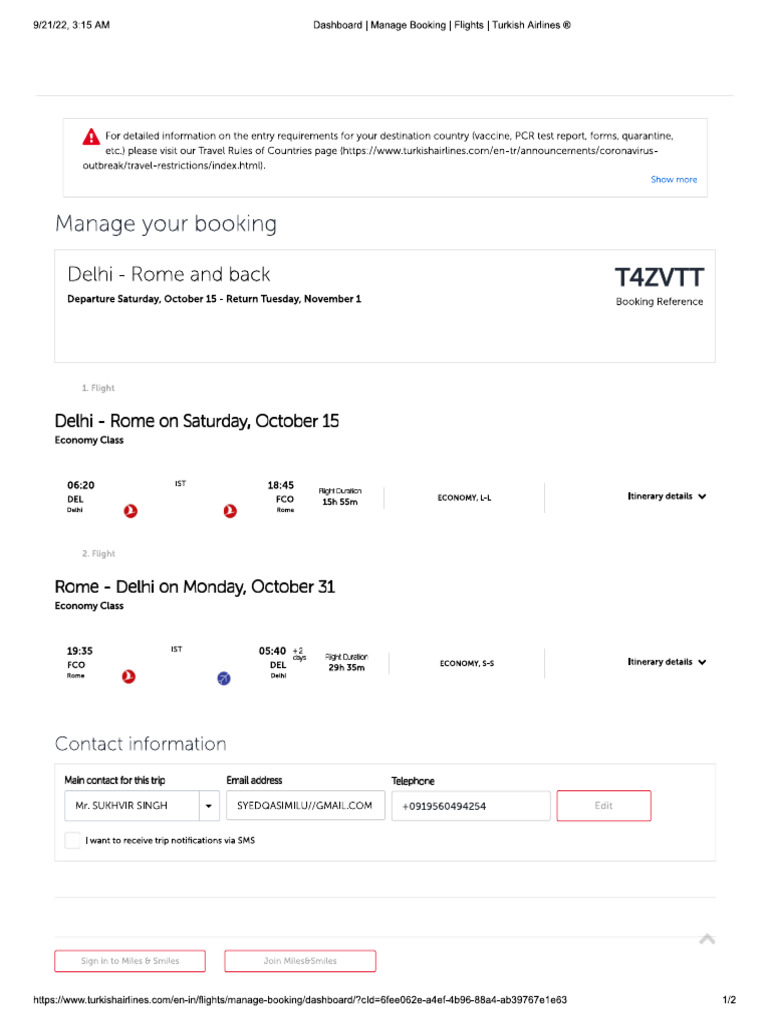768x1024 pixels.
Task: Enable trip notifications via SMS checkbox
Action: click(73, 841)
